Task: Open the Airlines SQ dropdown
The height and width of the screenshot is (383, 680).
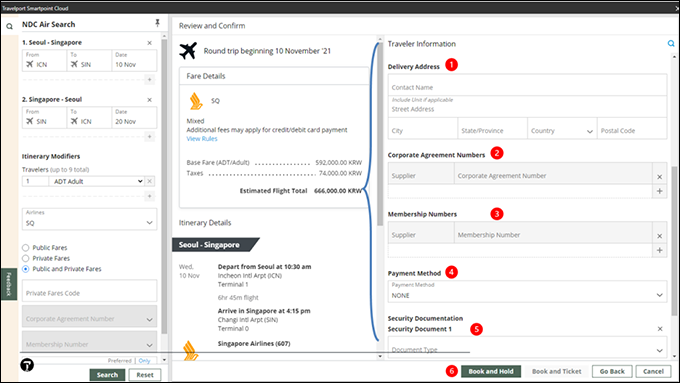Action: tap(89, 219)
